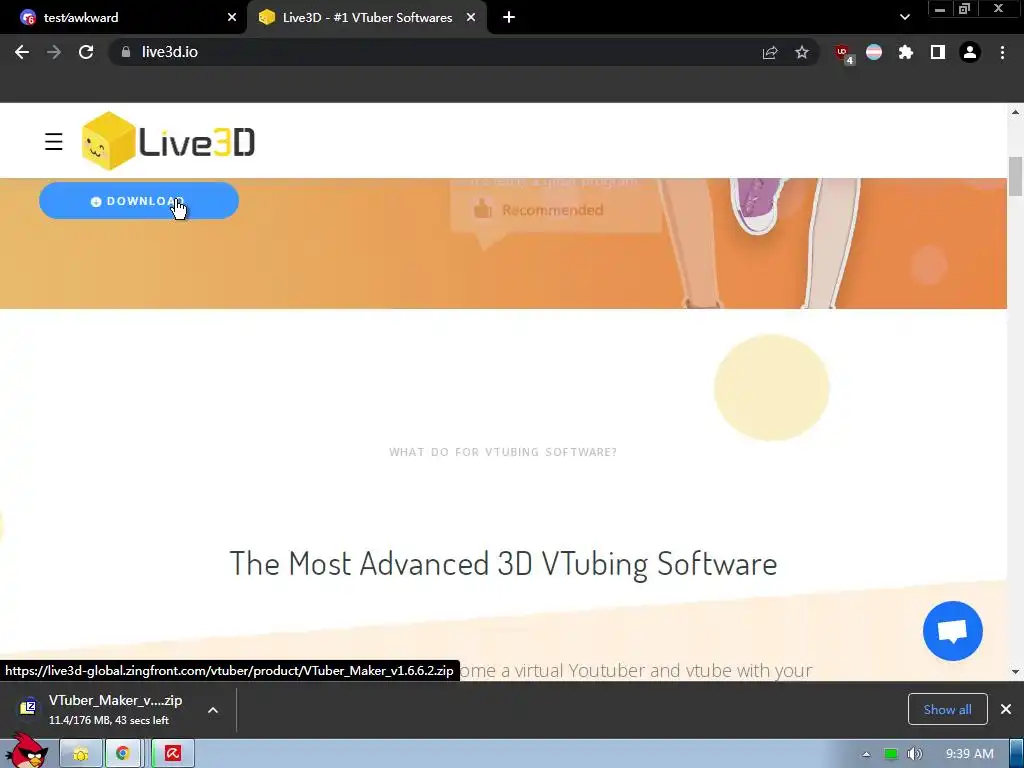Click the page vertical scrollbar thumb
Image resolution: width=1024 pixels, height=768 pixels.
click(x=1015, y=176)
